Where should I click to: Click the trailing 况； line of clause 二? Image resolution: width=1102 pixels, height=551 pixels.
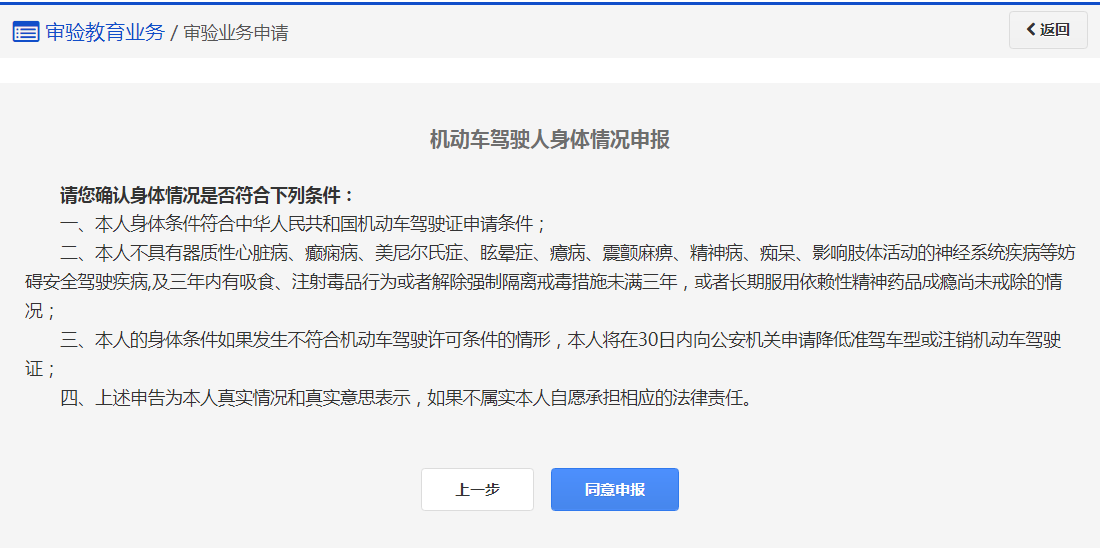[x=41, y=310]
